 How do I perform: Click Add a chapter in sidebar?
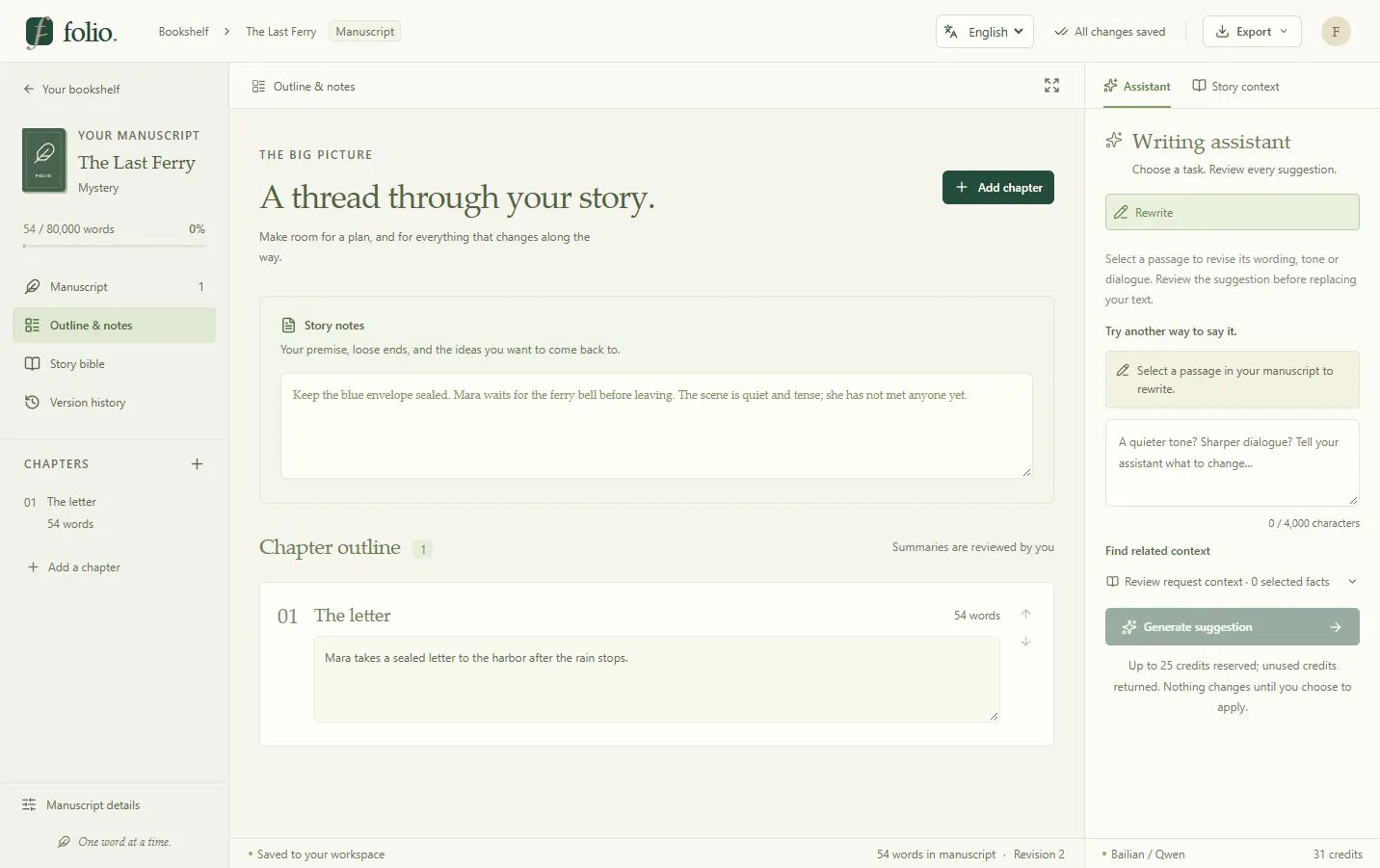(x=74, y=567)
